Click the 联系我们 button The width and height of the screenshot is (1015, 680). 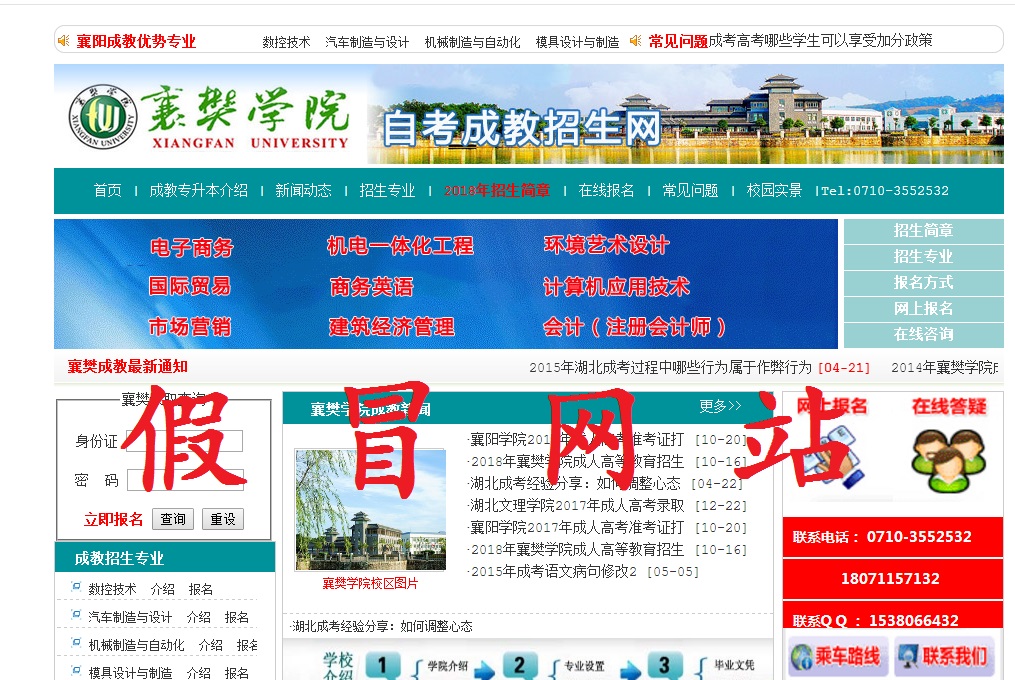pyautogui.click(x=944, y=656)
